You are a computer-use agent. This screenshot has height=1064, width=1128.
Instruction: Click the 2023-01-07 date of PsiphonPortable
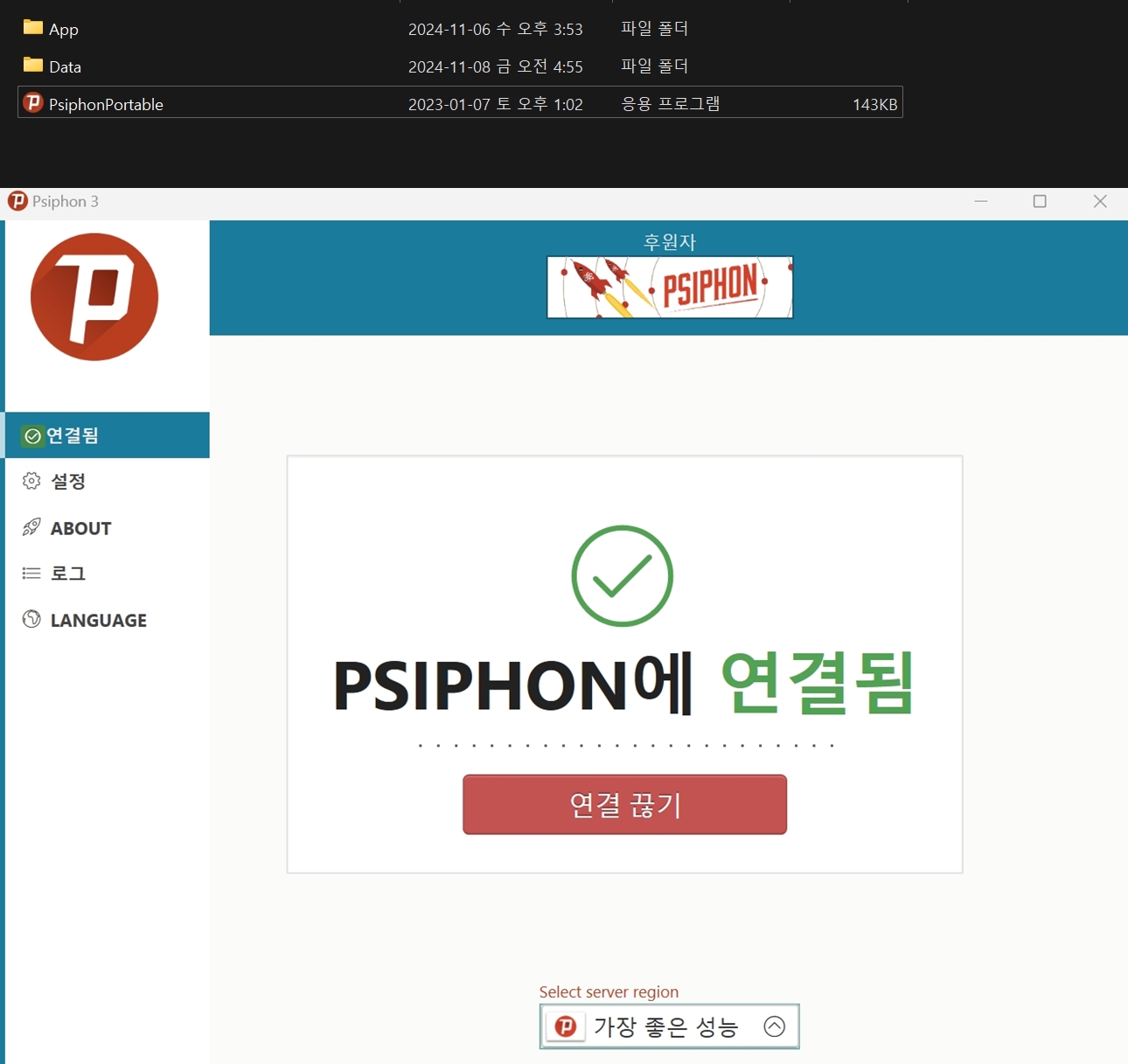click(496, 104)
